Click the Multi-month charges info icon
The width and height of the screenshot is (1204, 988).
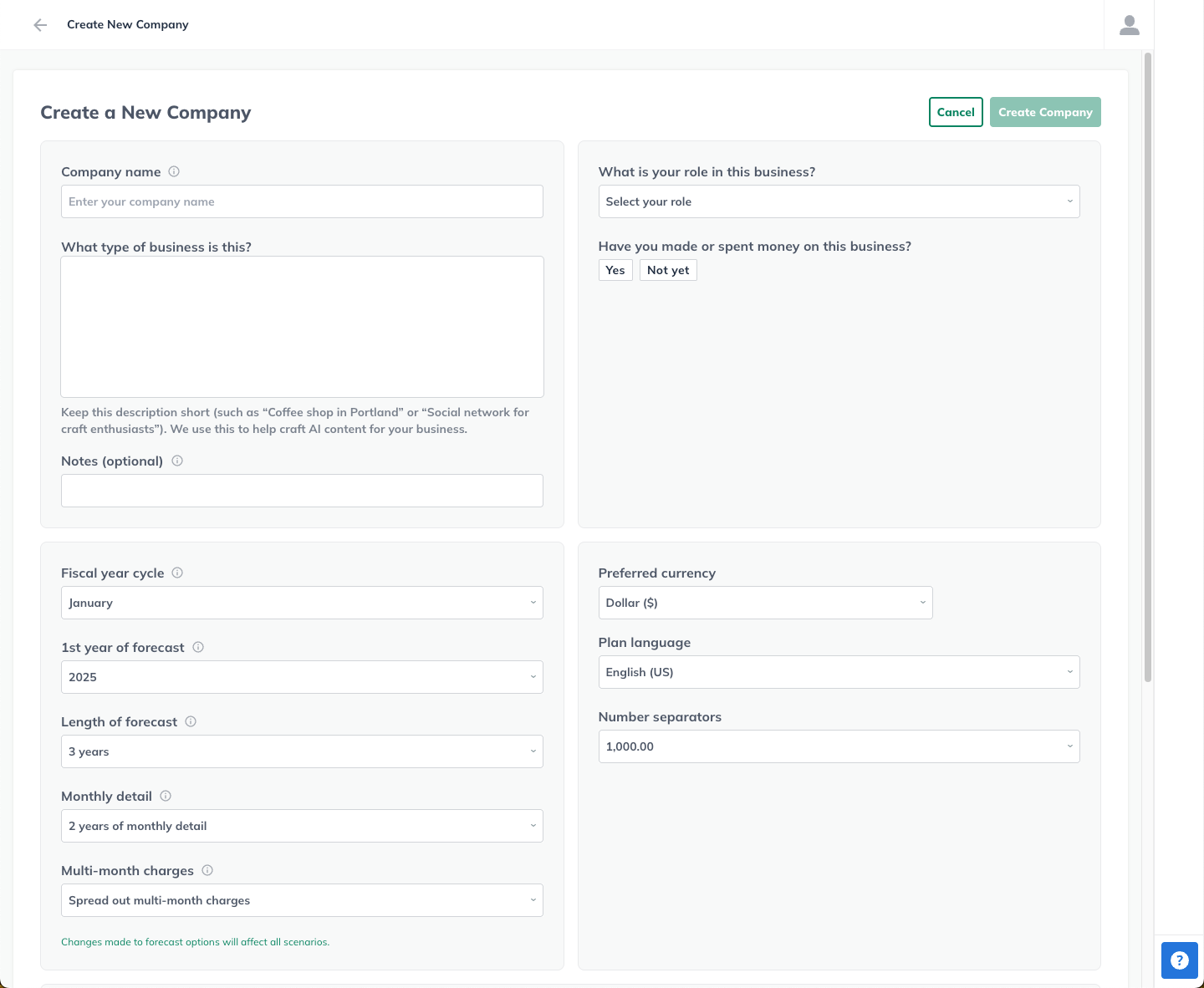tap(207, 870)
